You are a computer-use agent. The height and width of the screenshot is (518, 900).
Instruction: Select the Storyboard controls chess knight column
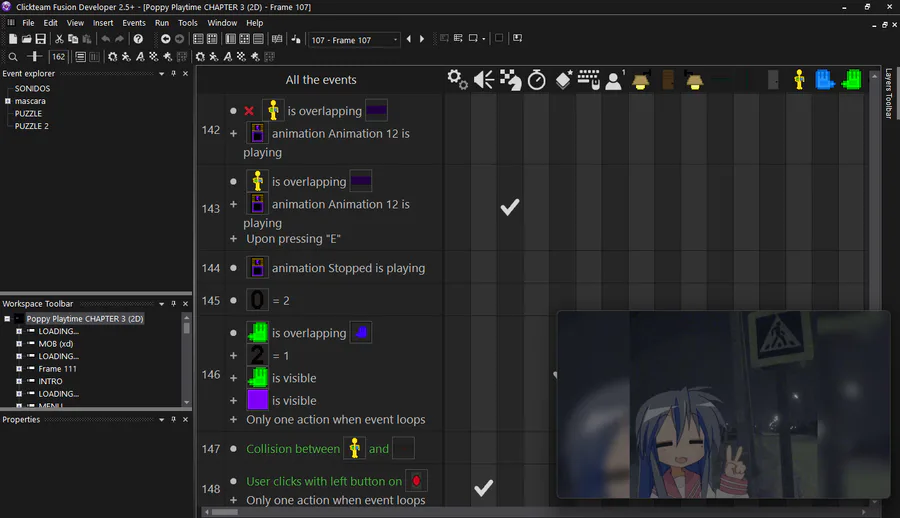pos(510,80)
